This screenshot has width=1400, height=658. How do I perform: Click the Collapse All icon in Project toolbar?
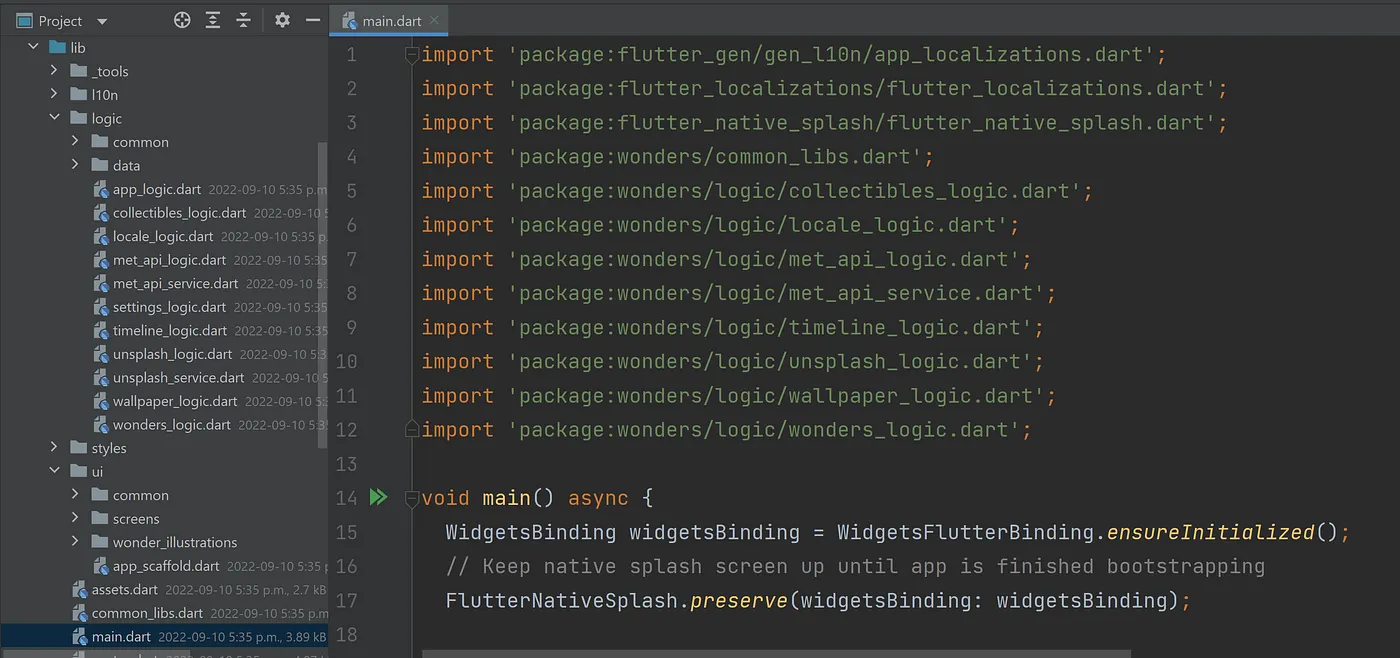pyautogui.click(x=243, y=20)
